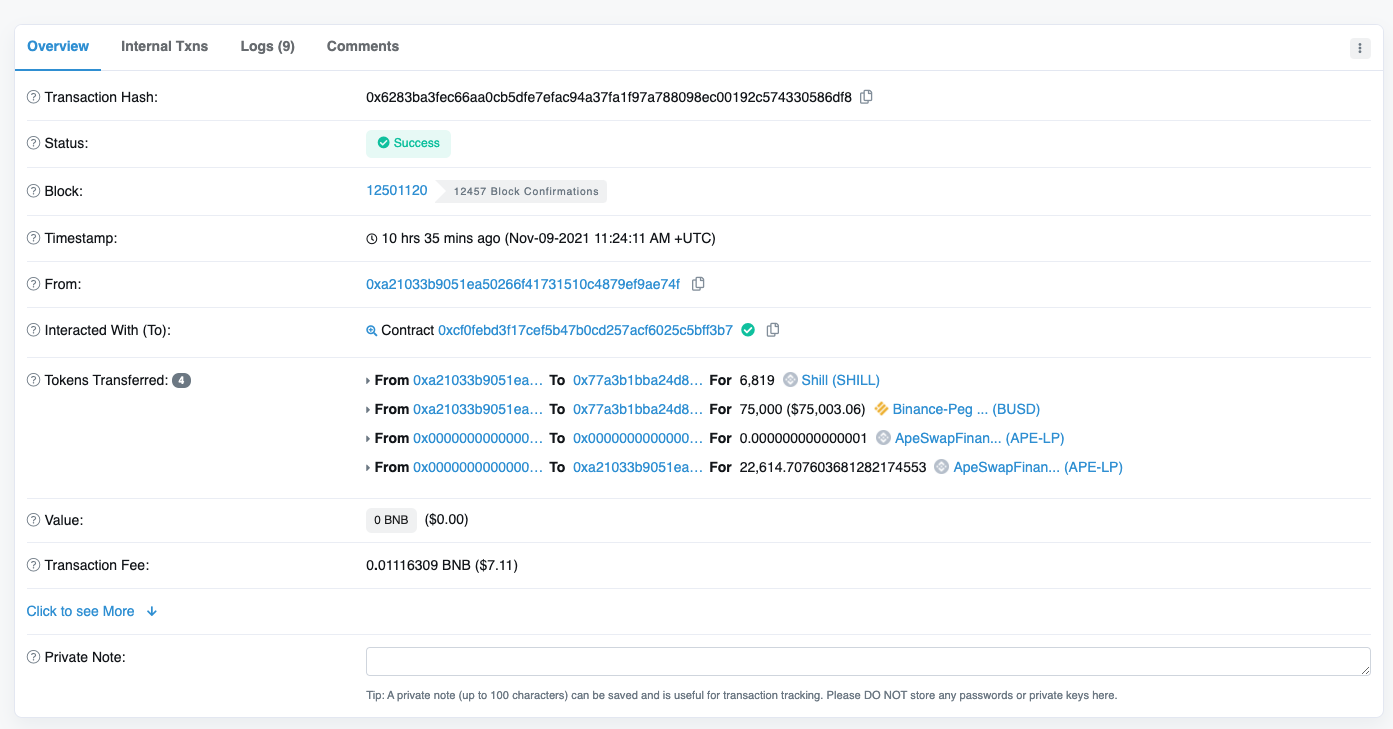The image size is (1393, 729).
Task: Open the Logs (9) tab
Action: (x=267, y=46)
